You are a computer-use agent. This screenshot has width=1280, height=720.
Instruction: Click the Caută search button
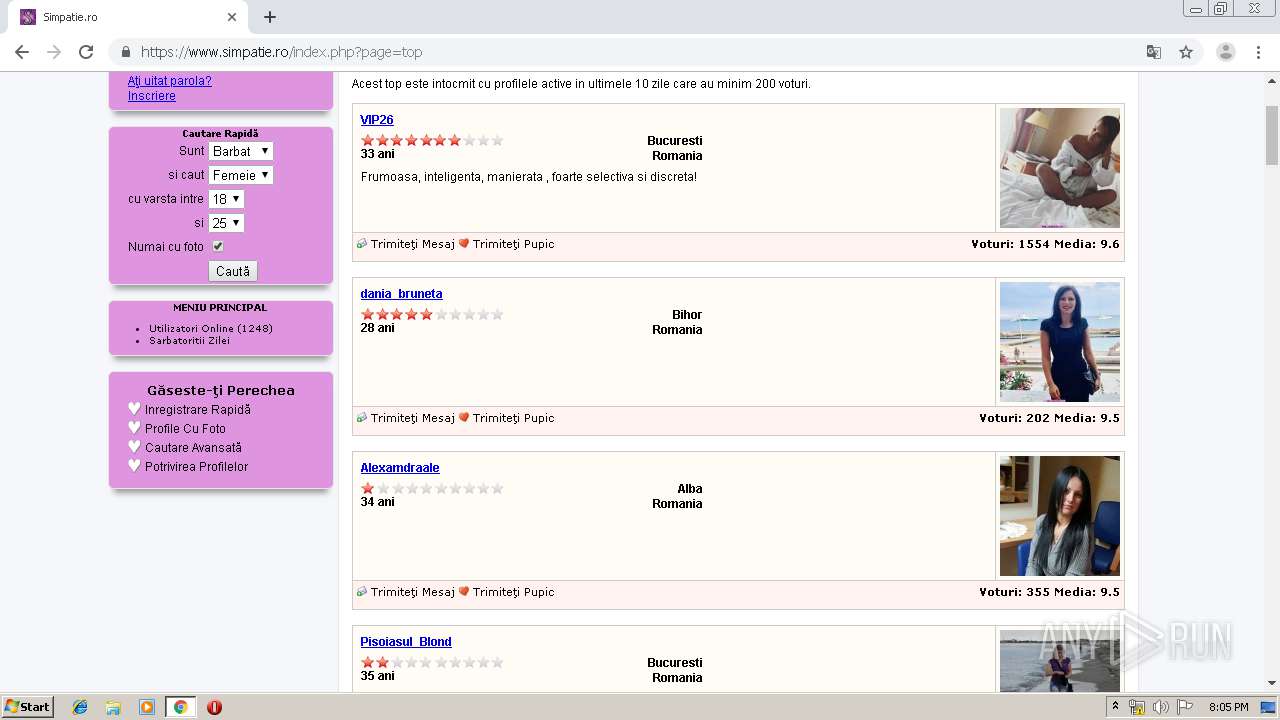(233, 271)
